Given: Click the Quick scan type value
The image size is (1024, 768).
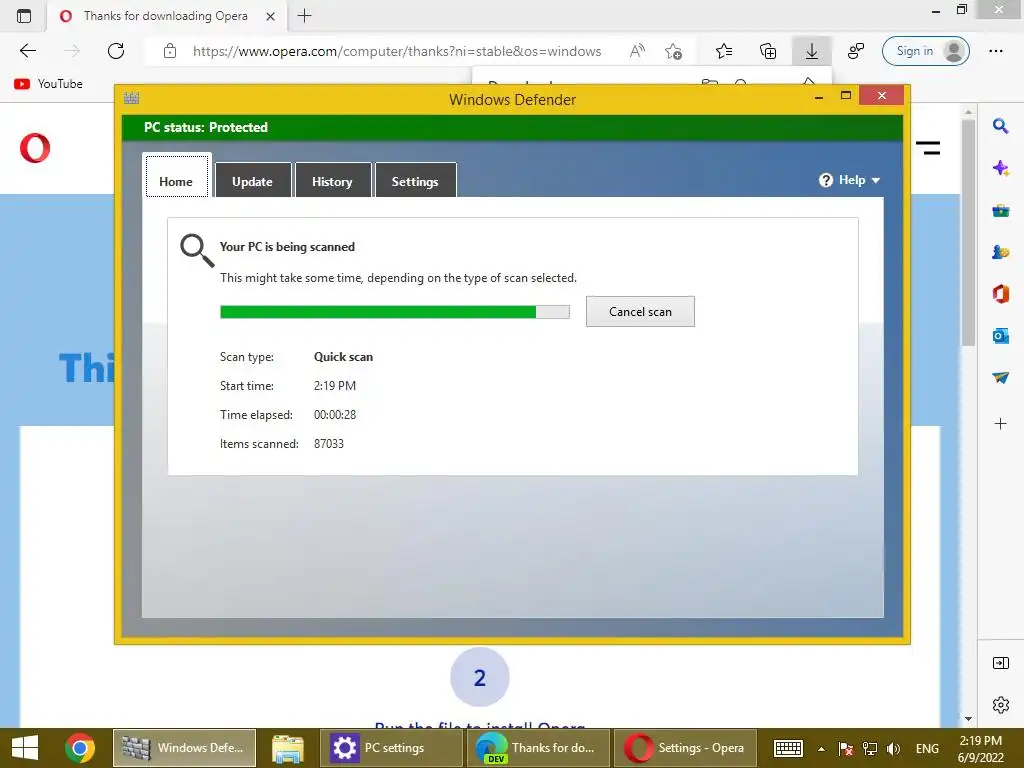Looking at the screenshot, I should 344,357.
